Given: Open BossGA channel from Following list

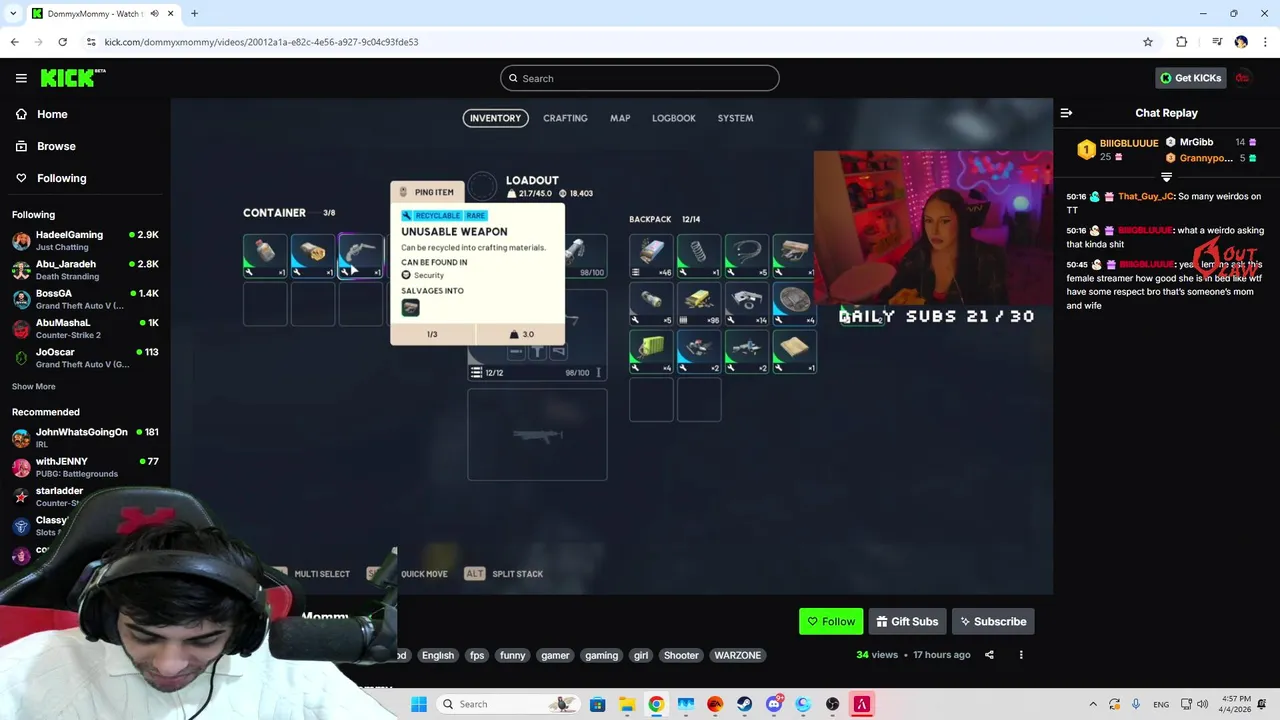Looking at the screenshot, I should (x=85, y=299).
